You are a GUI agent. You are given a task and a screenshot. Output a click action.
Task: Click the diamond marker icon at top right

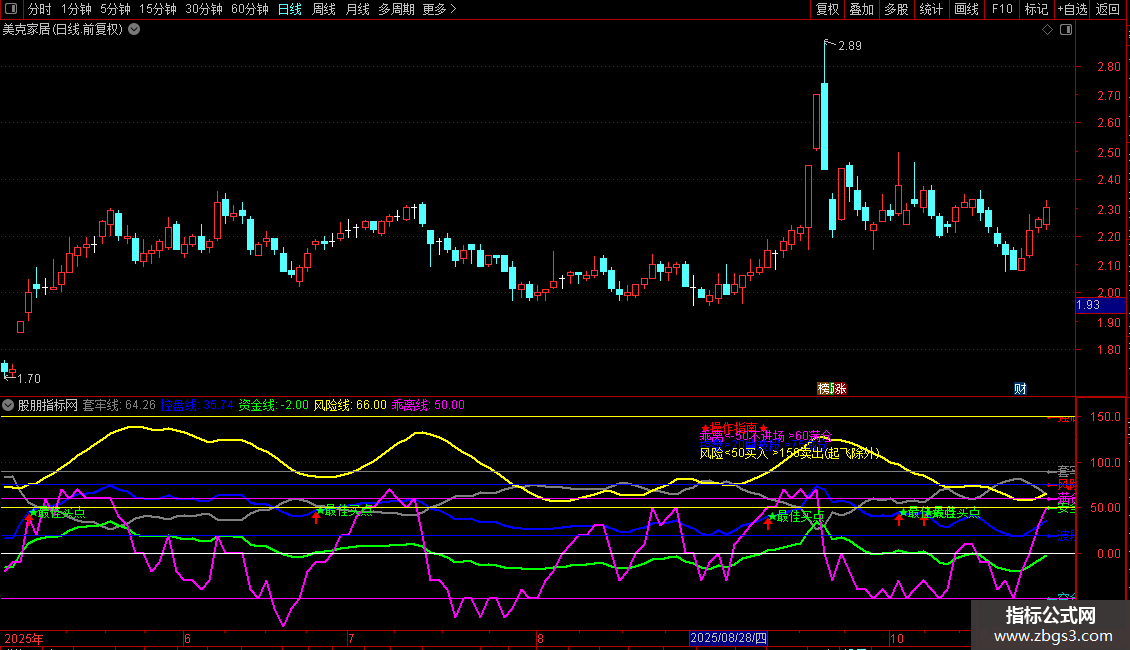[1047, 30]
